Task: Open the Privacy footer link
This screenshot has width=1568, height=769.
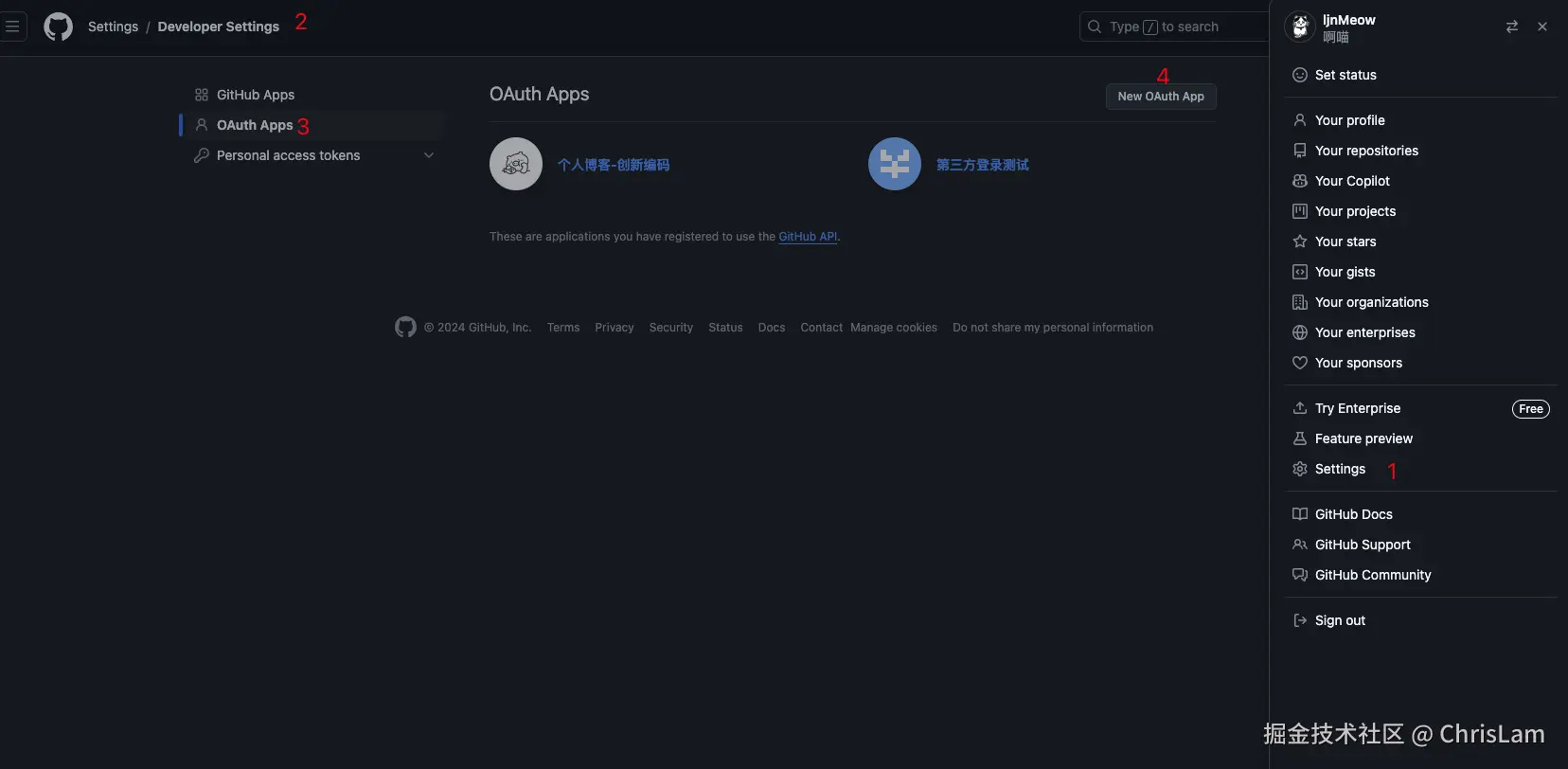Action: 615,328
